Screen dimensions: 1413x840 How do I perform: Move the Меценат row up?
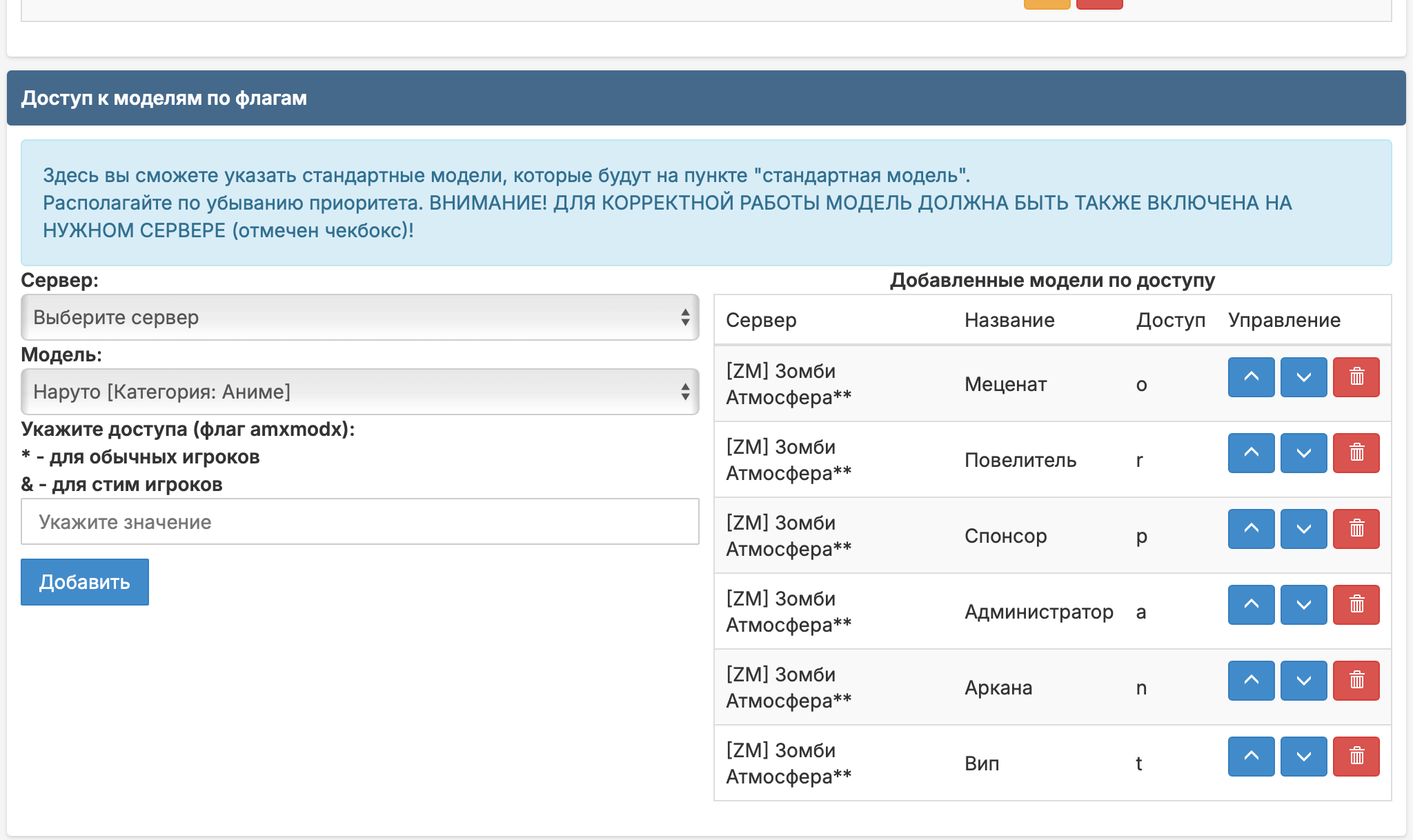tap(1251, 377)
